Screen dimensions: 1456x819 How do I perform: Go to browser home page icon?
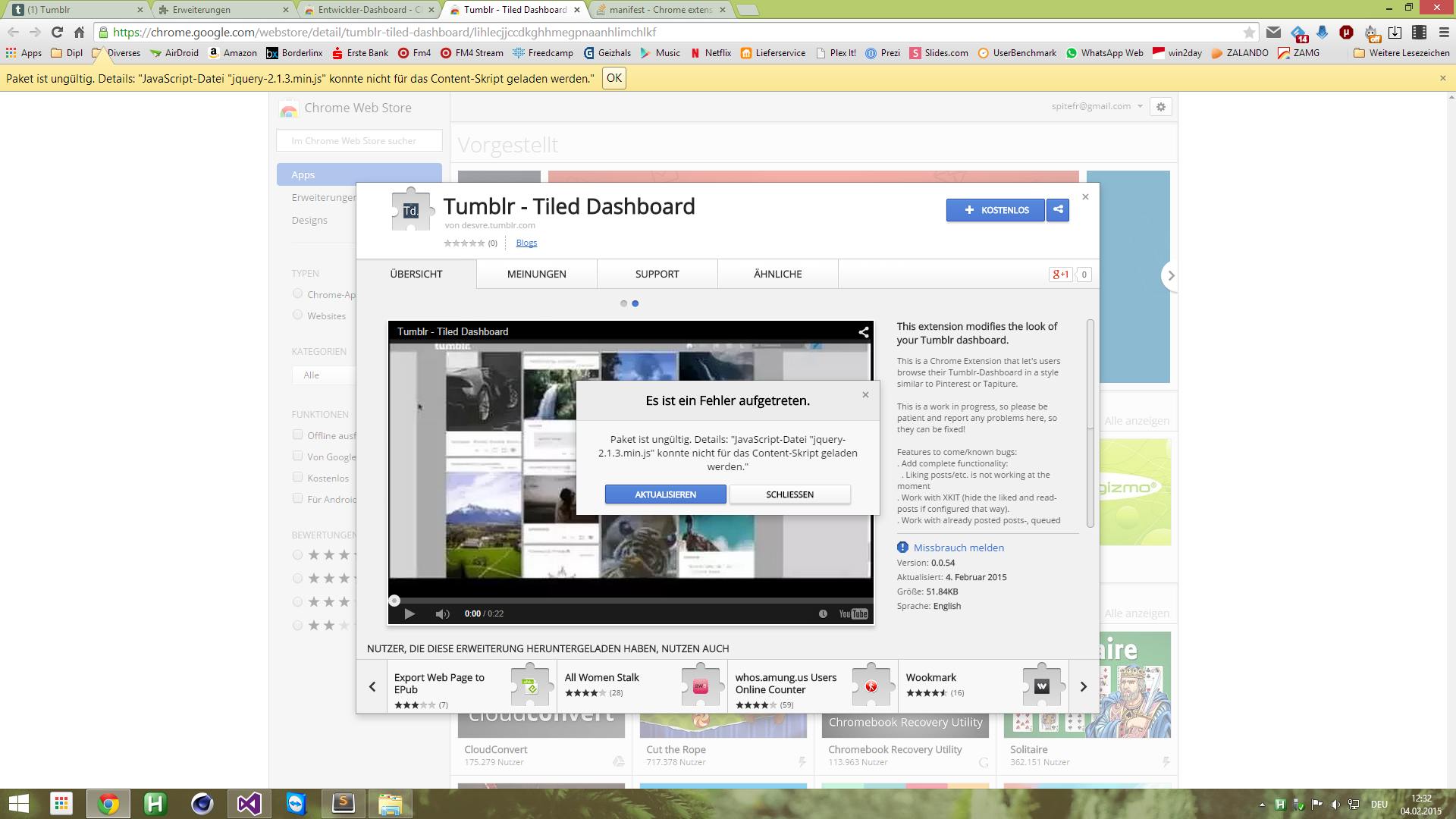coord(79,33)
